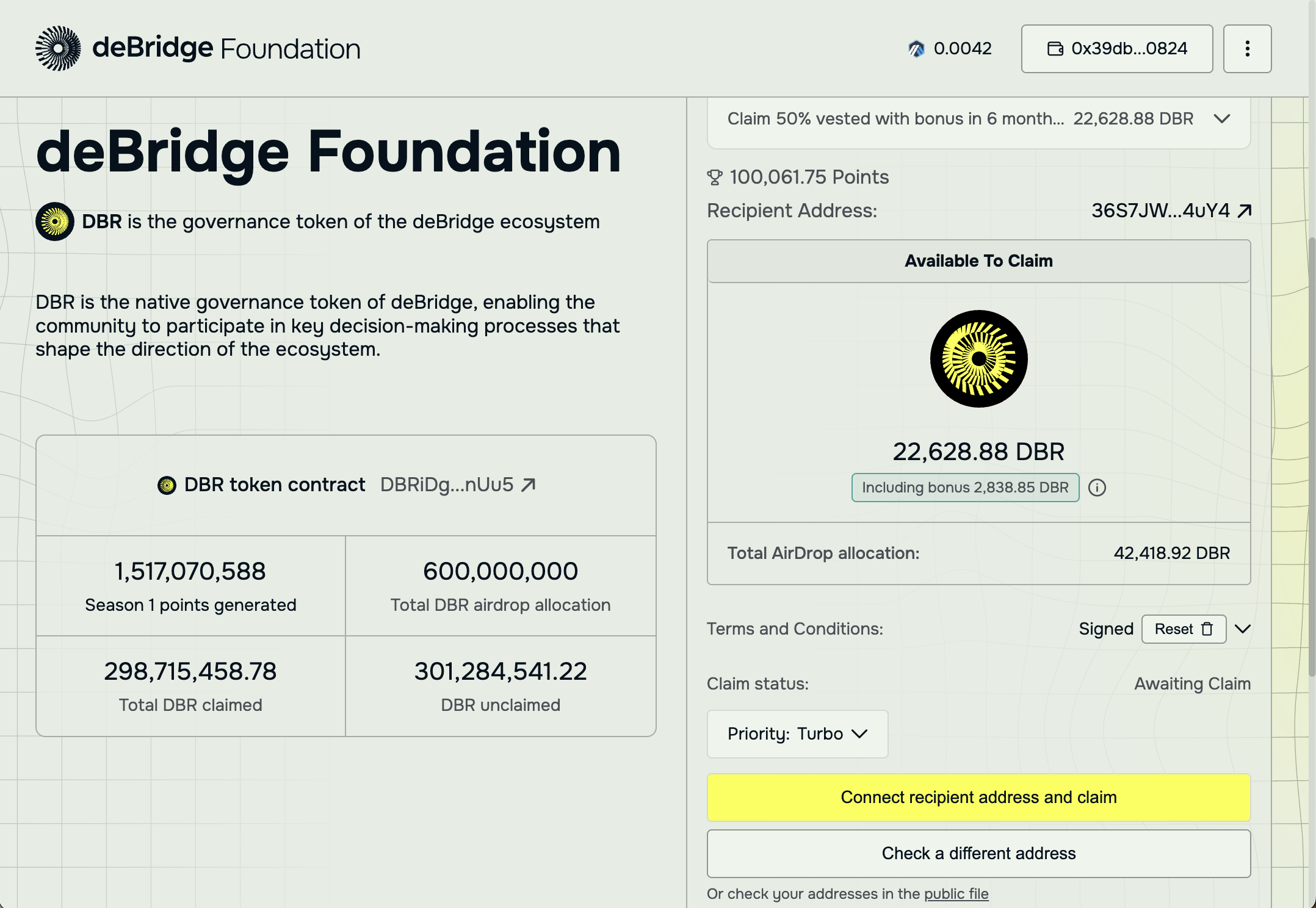Viewport: 1316px width, 908px height.
Task: Click the 1,517,070,588 Season 1 points value
Action: [x=190, y=572]
